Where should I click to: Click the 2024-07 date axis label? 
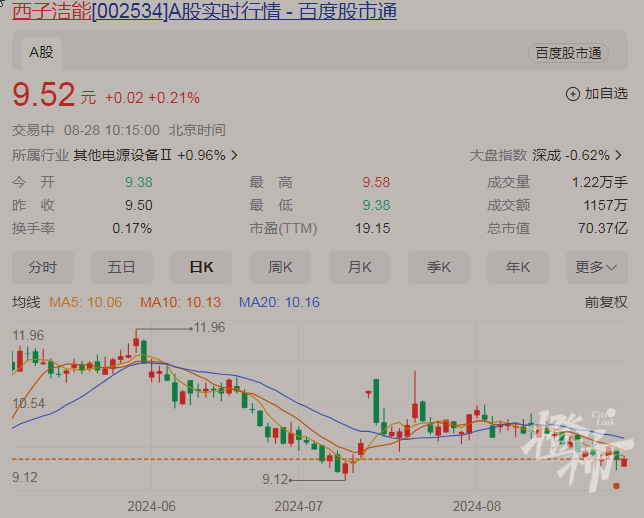(299, 506)
